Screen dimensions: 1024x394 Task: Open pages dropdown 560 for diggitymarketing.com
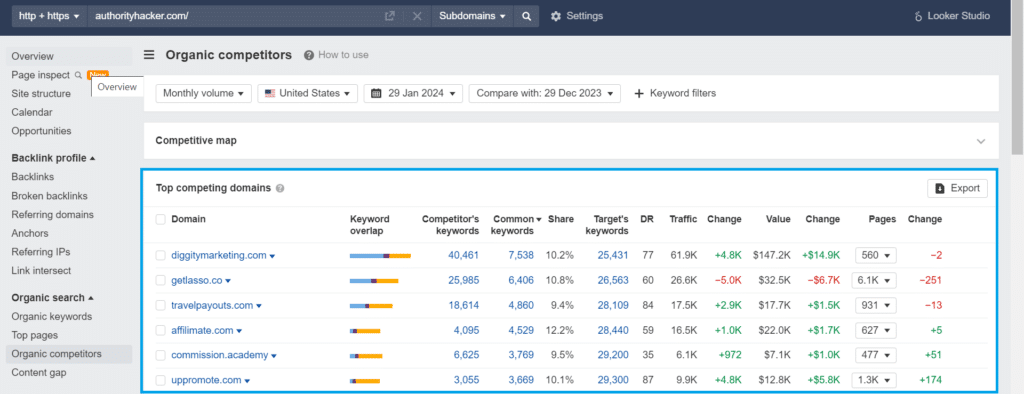pos(876,255)
